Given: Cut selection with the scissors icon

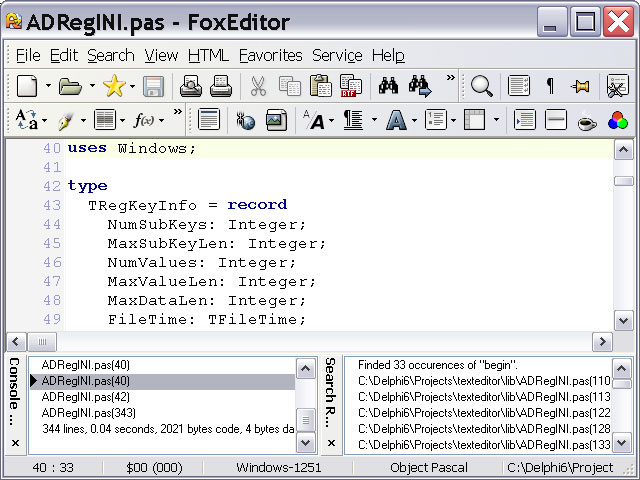Looking at the screenshot, I should [x=258, y=86].
